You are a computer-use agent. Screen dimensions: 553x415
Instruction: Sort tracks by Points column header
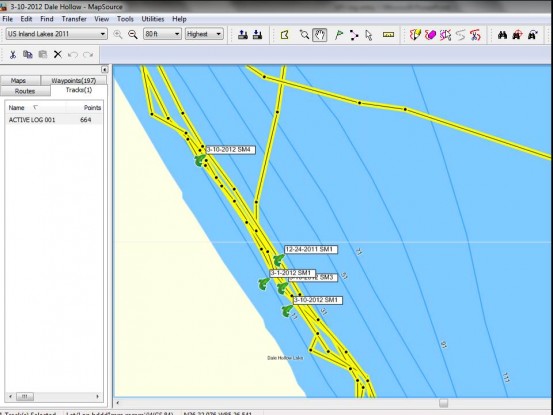[85, 108]
